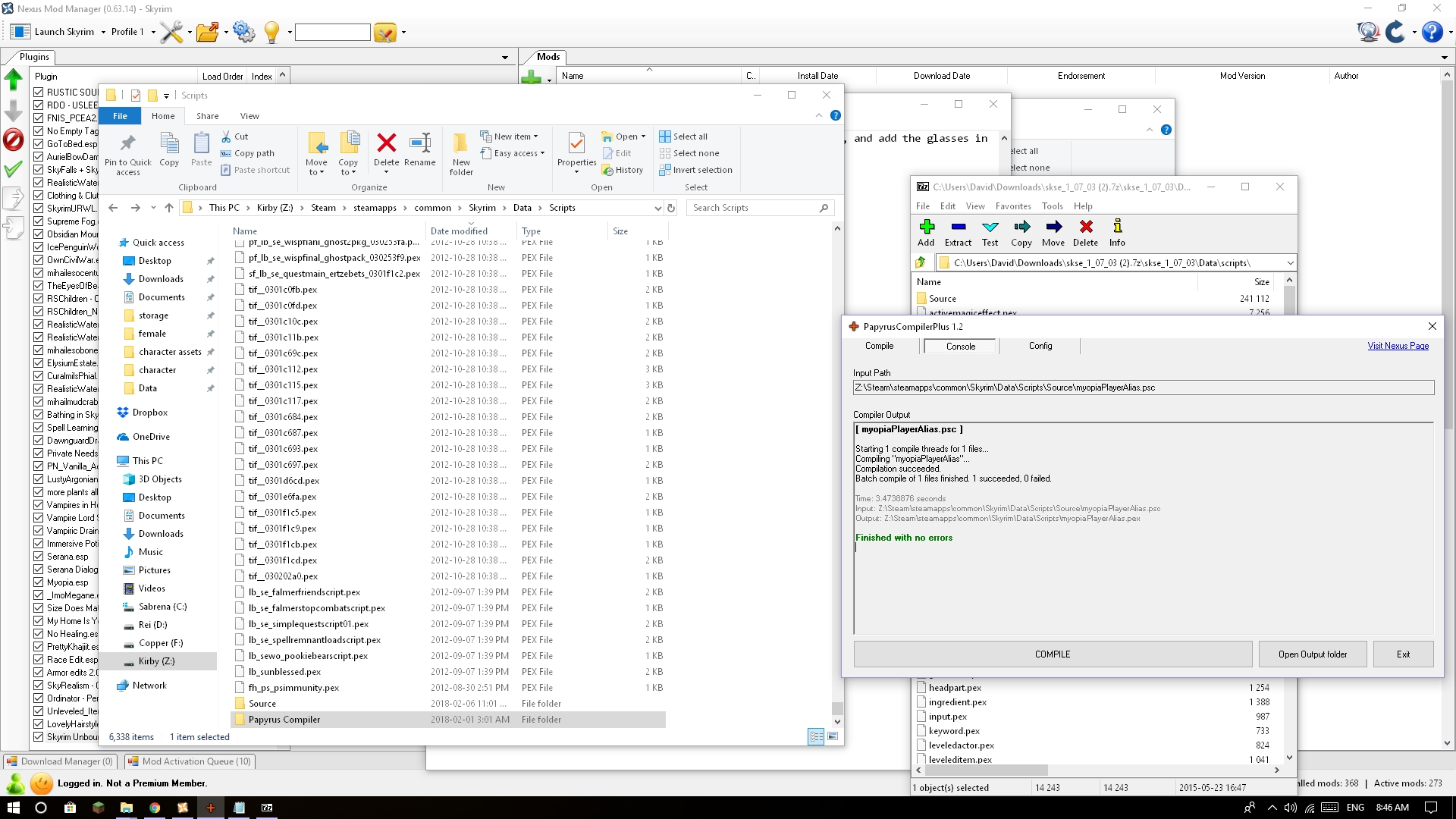Open Nexus Mod Manager settings gear
This screenshot has height=819, width=1456.
coord(243,32)
